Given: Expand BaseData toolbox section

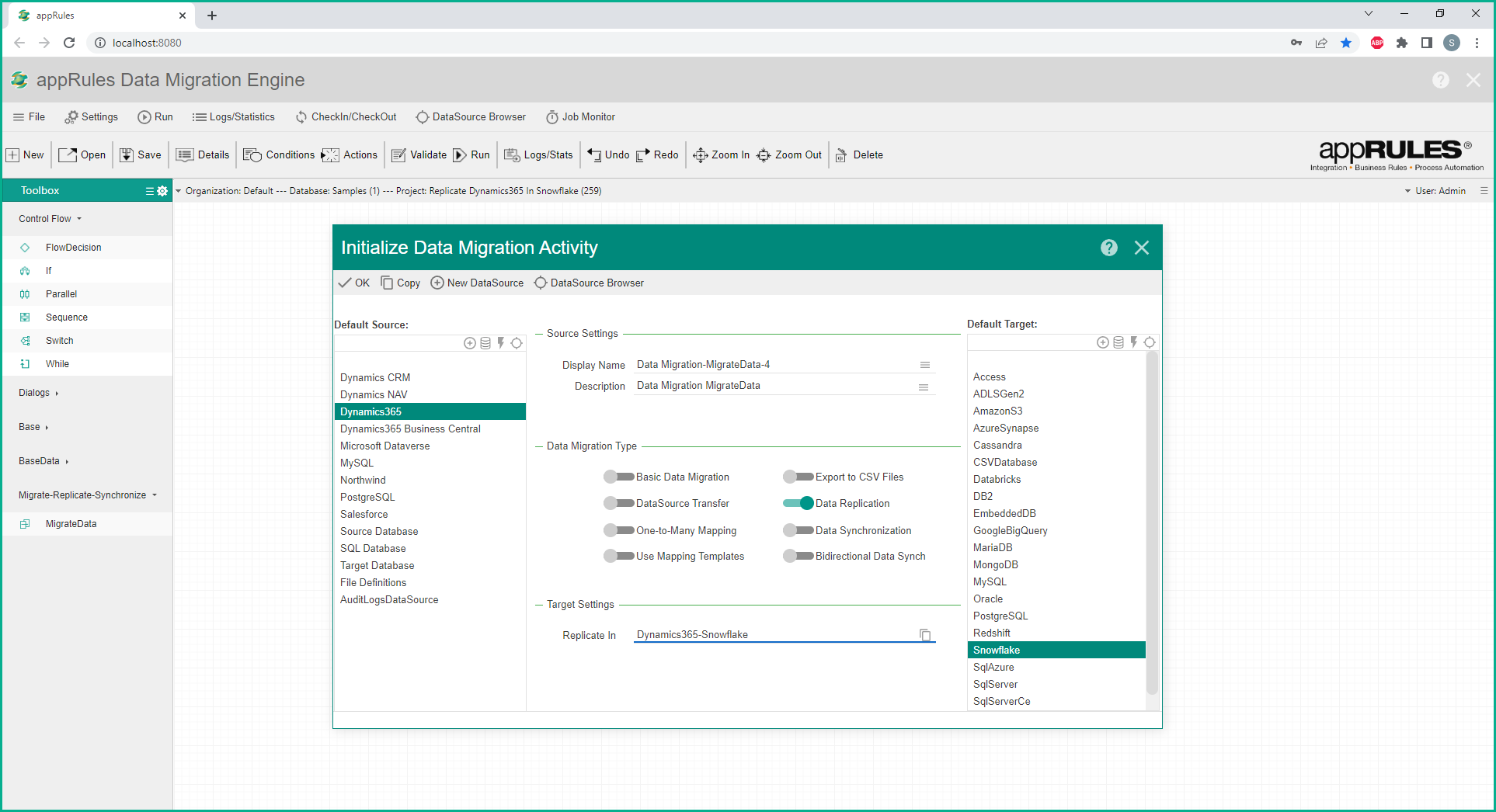Looking at the screenshot, I should pos(43,461).
